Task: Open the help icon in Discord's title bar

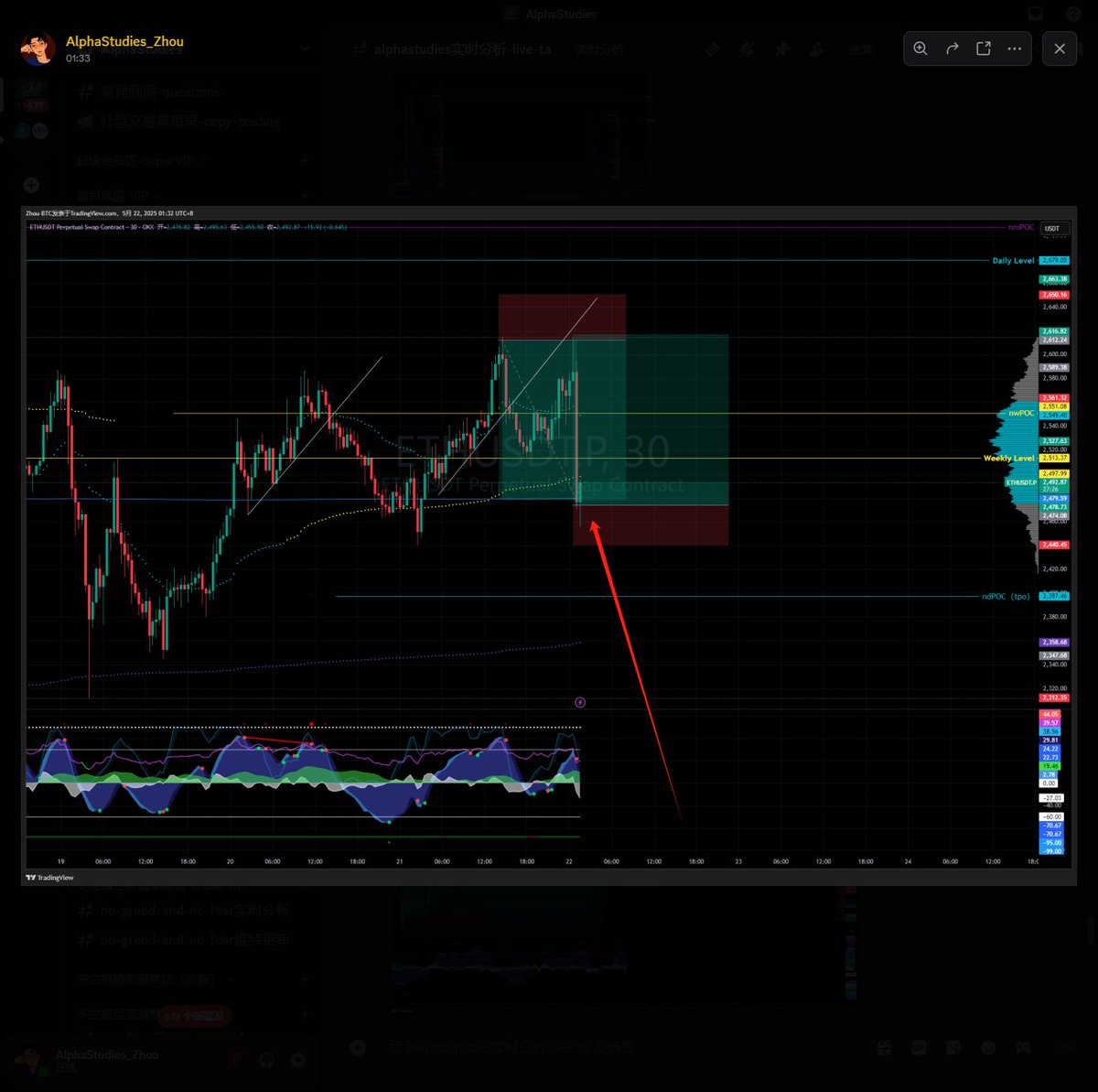Action: [x=1073, y=14]
